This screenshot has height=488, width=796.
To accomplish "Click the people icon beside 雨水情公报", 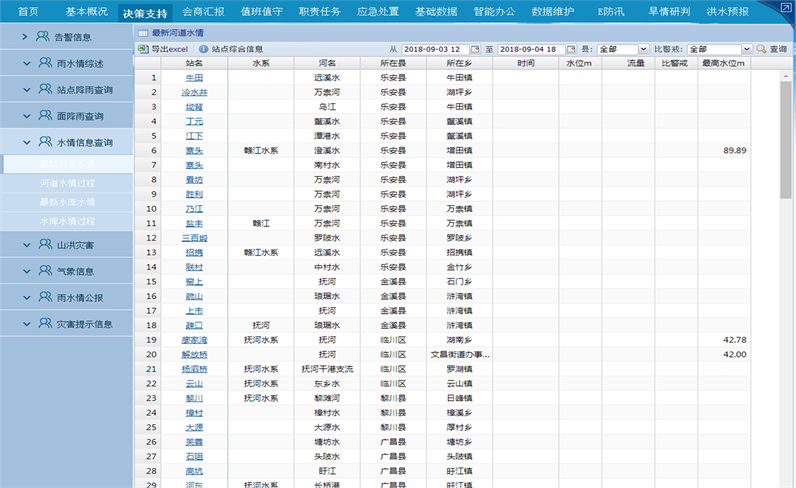I will point(45,297).
